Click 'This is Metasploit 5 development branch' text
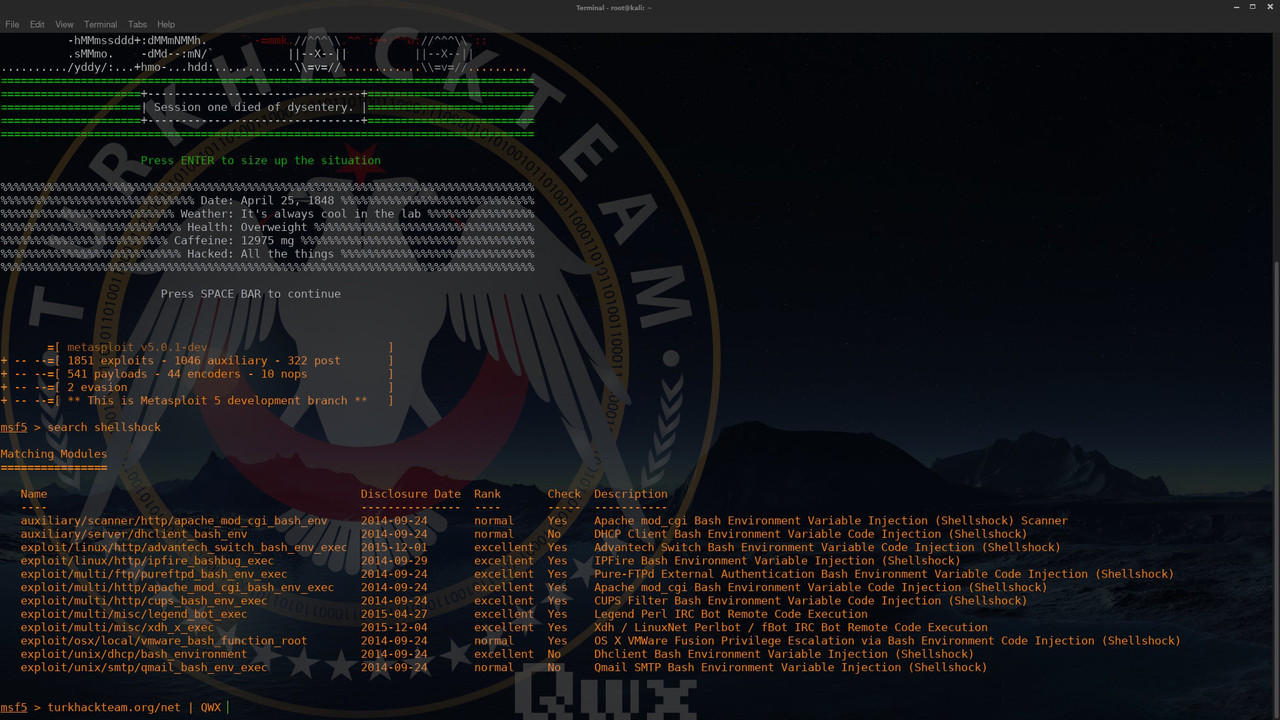 (217, 401)
